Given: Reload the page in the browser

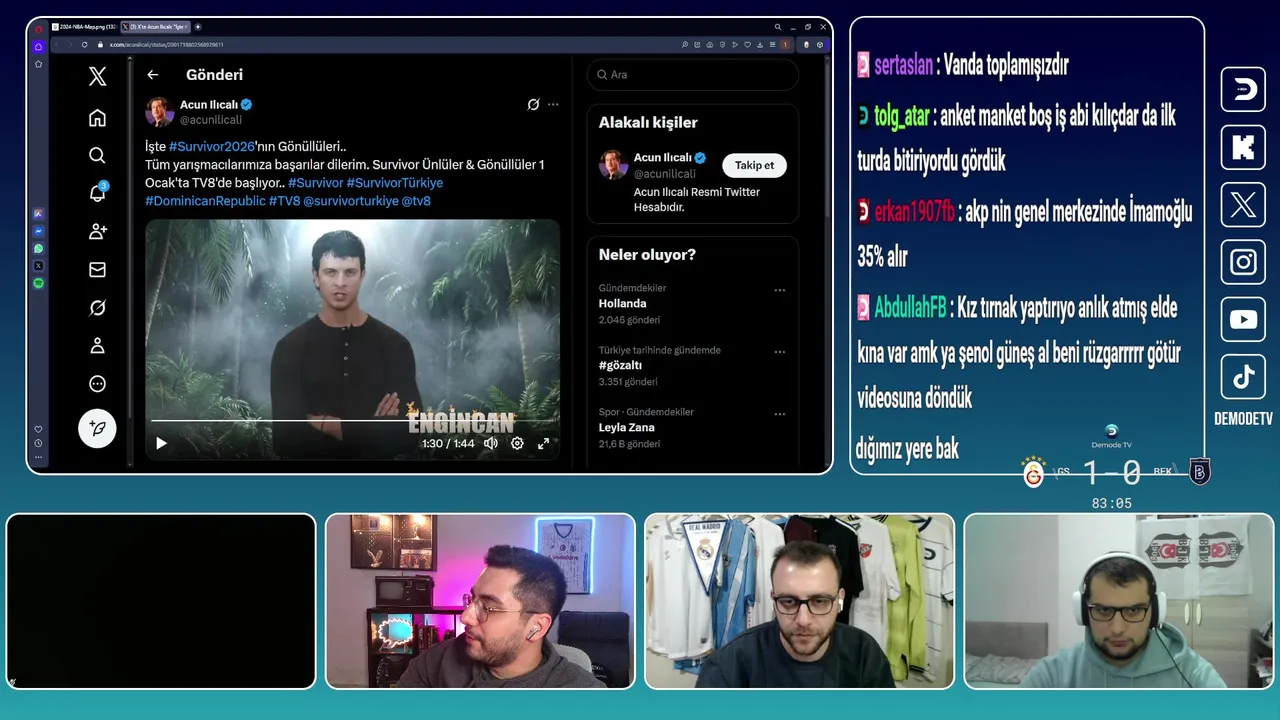Looking at the screenshot, I should pos(84,44).
